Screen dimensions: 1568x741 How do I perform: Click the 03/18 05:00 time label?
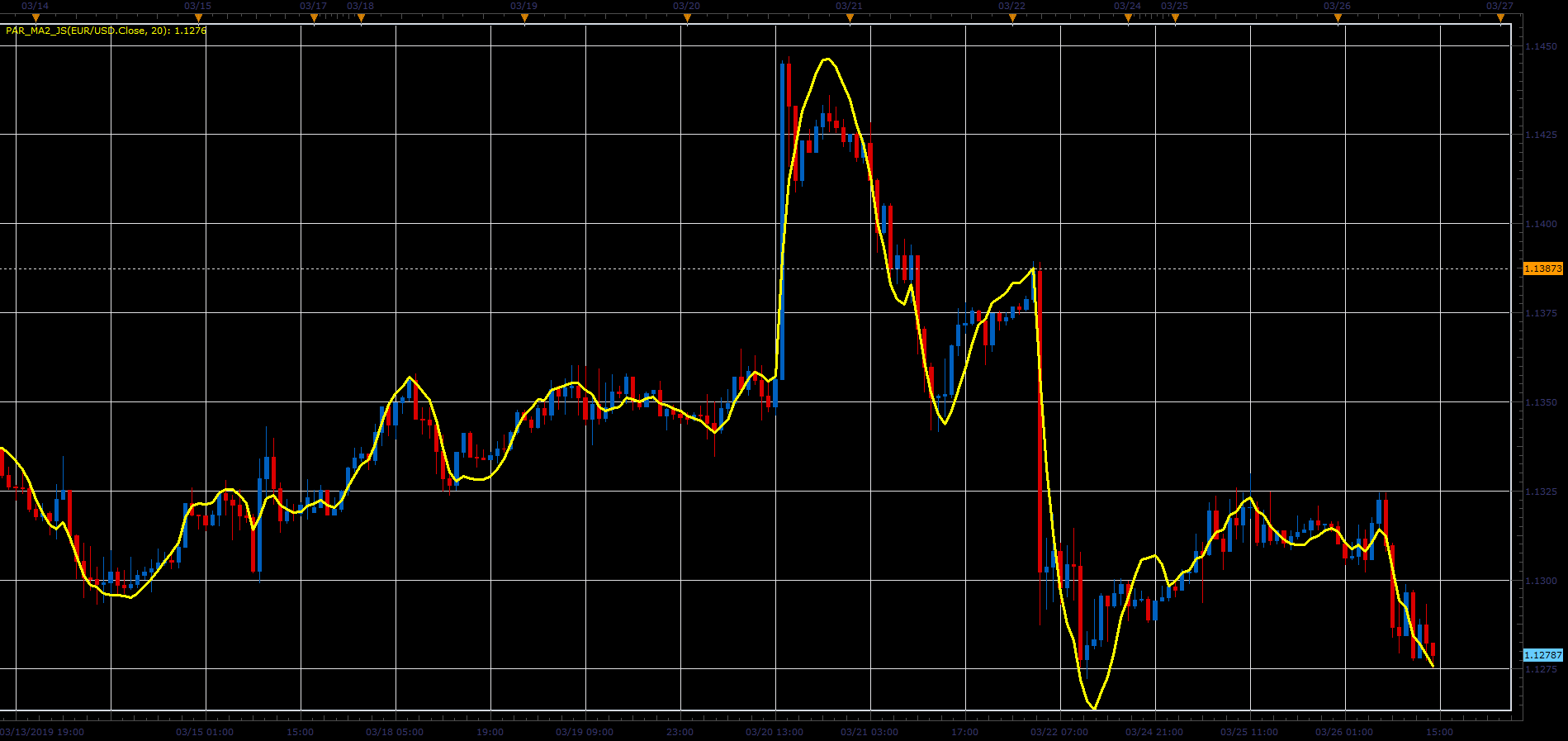pyautogui.click(x=395, y=732)
